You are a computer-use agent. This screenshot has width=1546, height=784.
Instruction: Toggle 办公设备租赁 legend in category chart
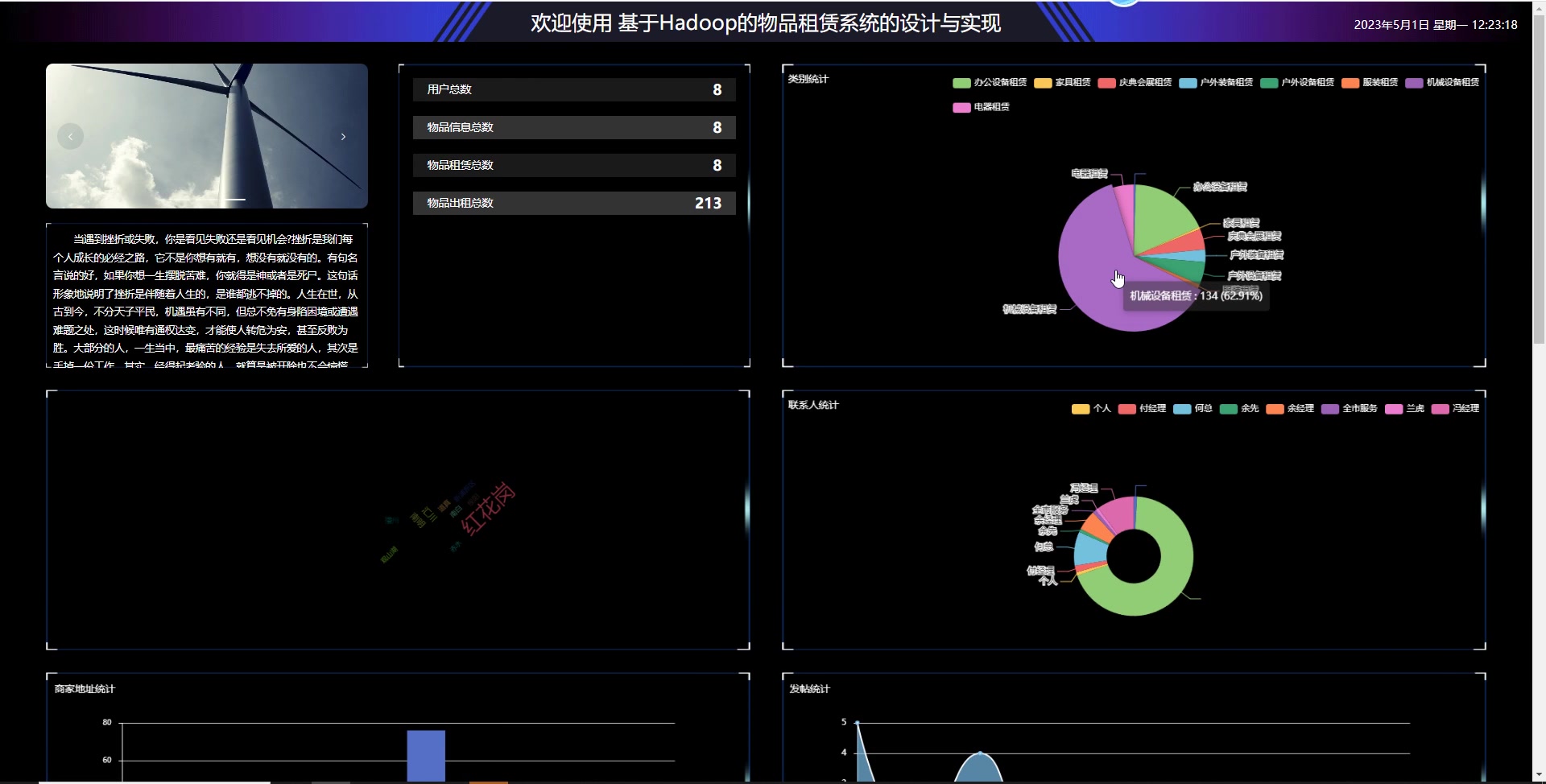tap(990, 83)
